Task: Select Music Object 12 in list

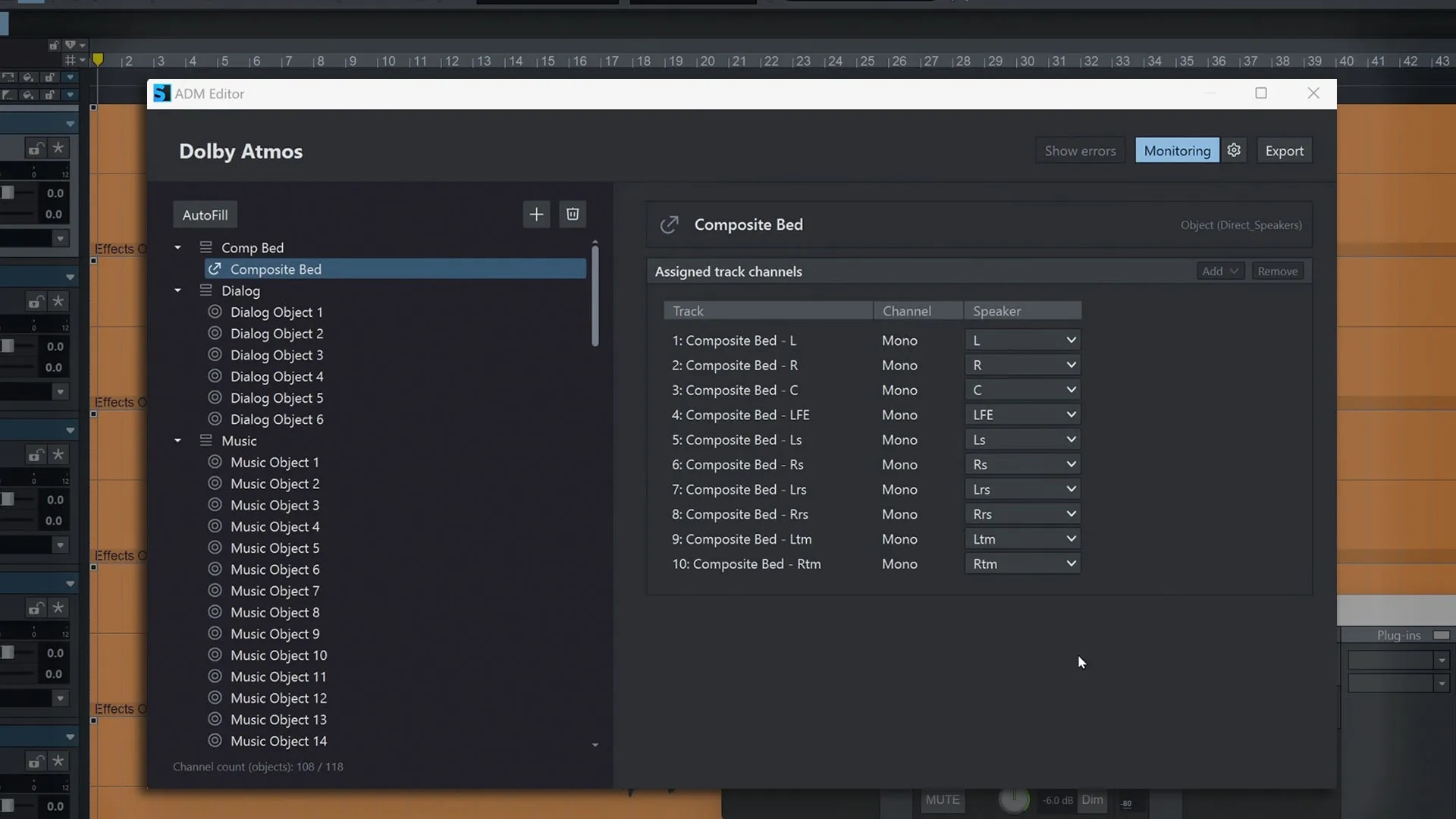Action: point(278,698)
